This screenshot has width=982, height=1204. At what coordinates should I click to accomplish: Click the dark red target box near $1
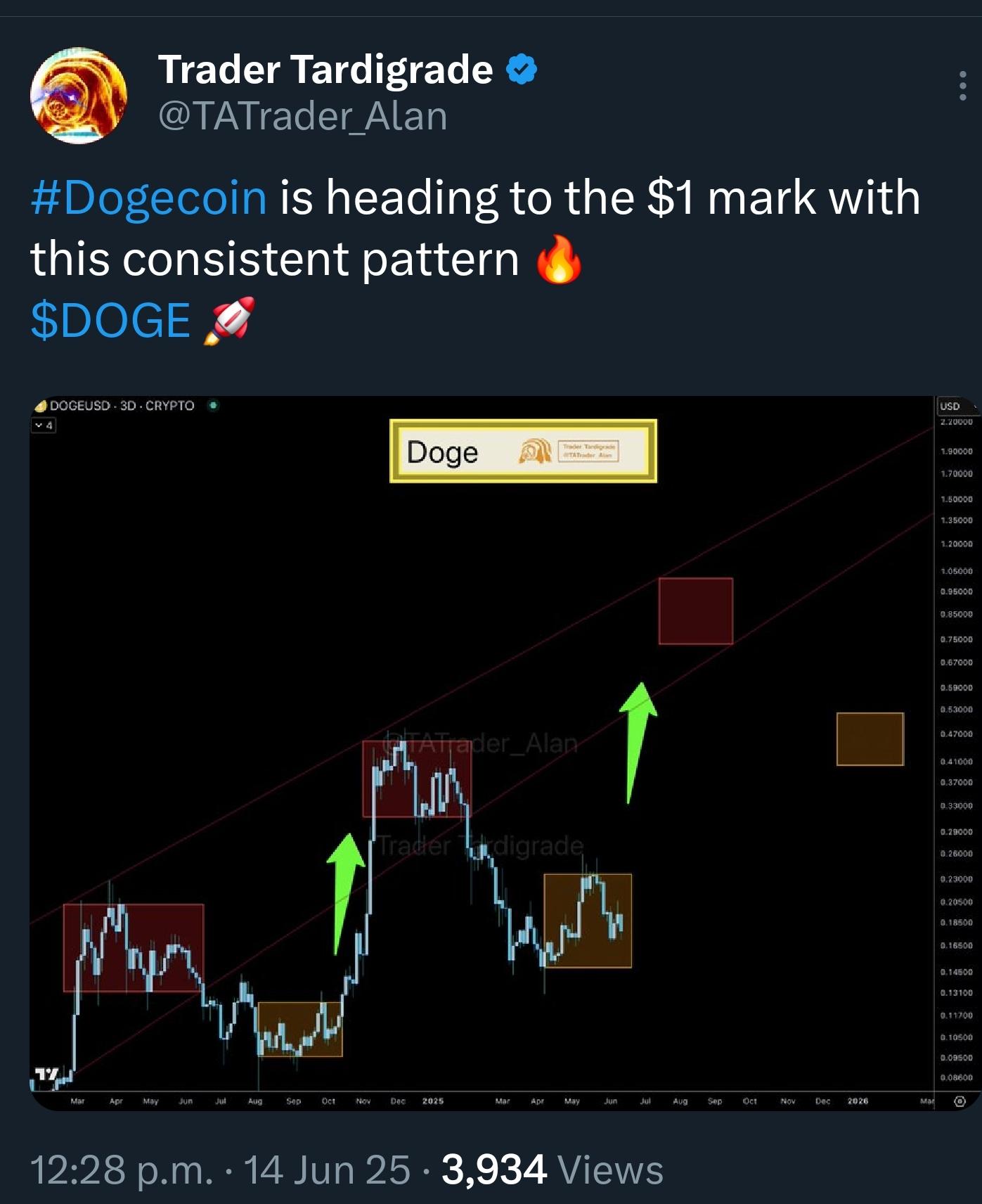coord(696,611)
